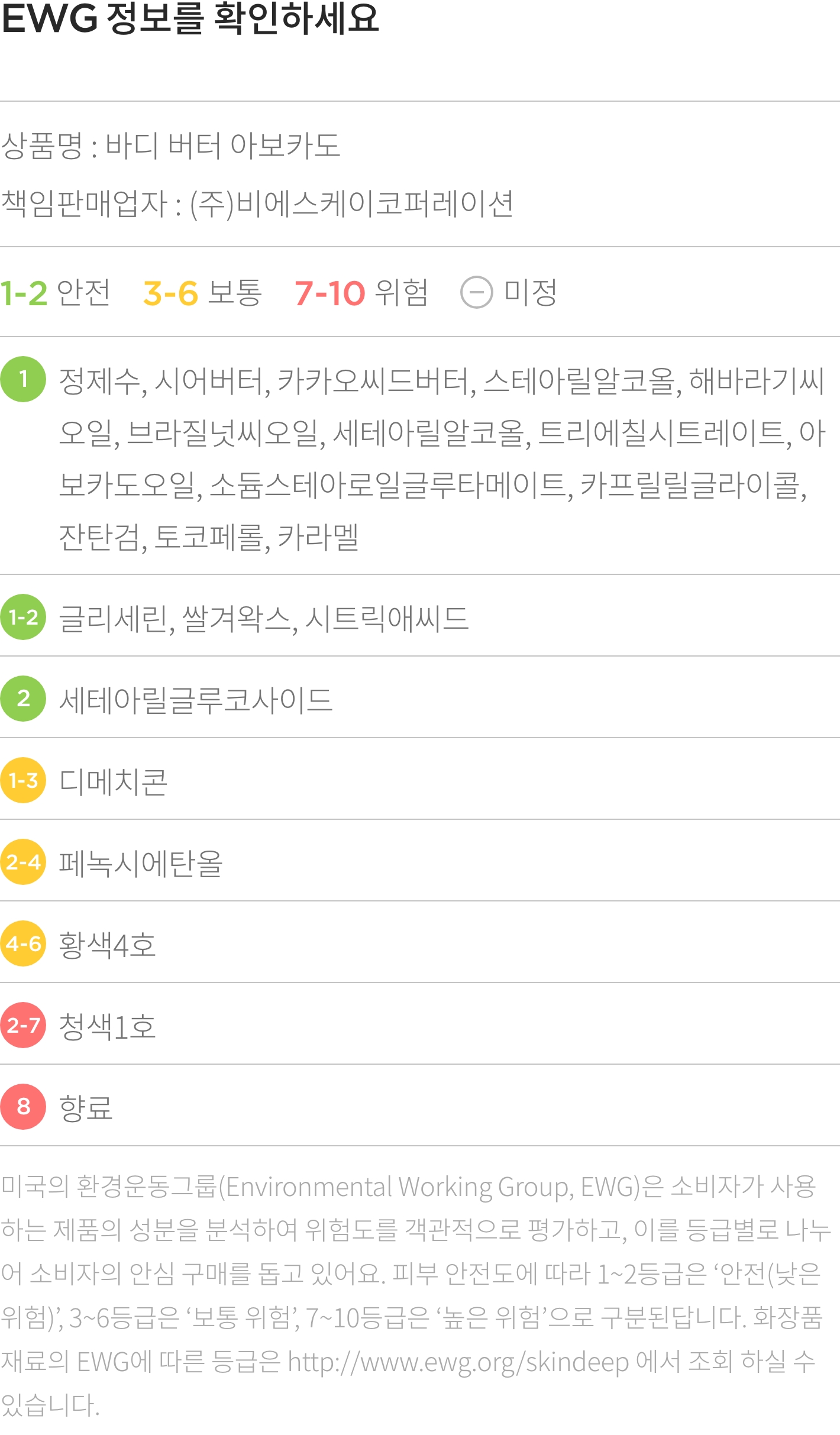Click the 청색1호 ingredient text
The height and width of the screenshot is (1435, 840).
107,1026
